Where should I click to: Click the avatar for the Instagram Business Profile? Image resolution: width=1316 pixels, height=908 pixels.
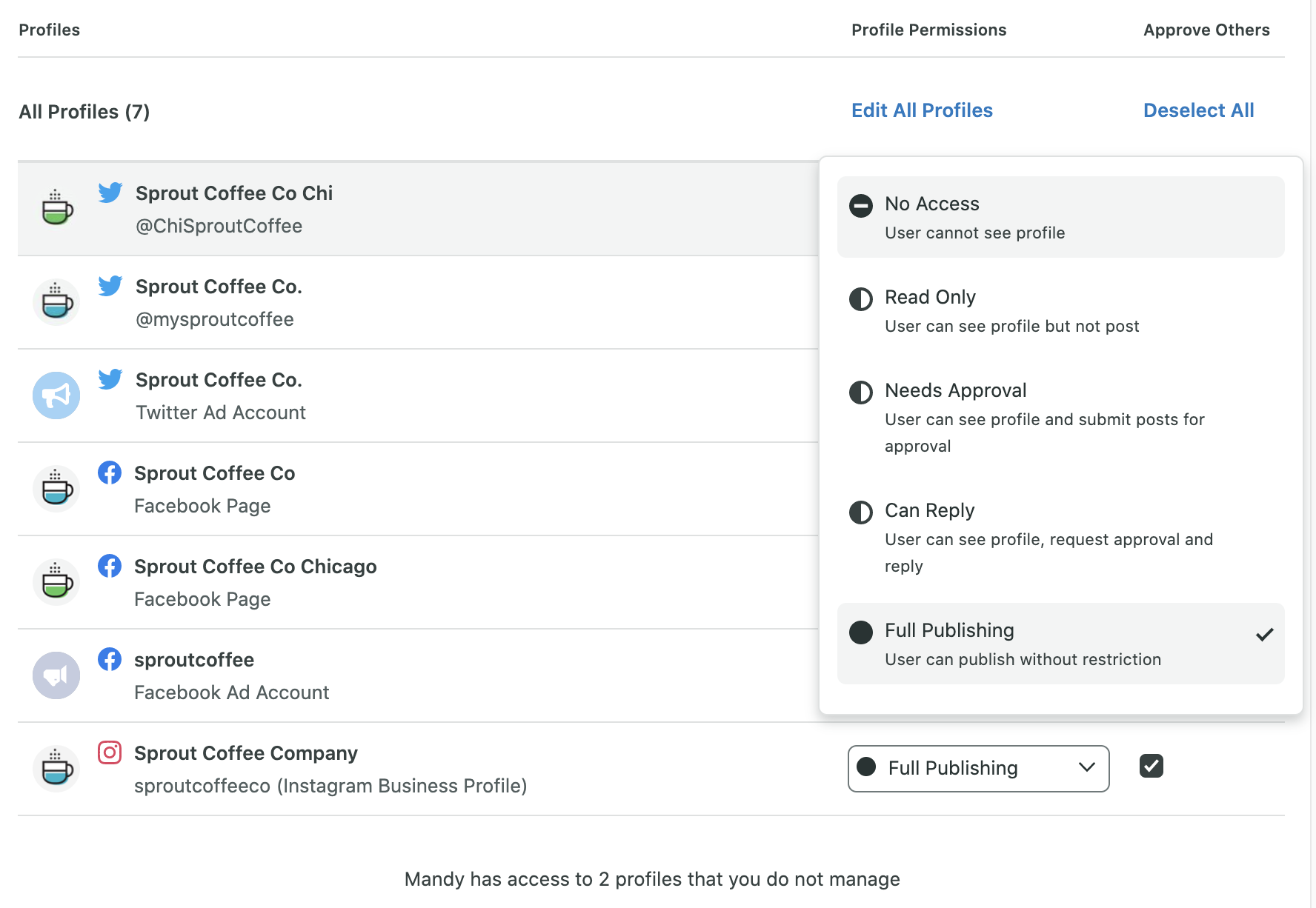pyautogui.click(x=56, y=769)
